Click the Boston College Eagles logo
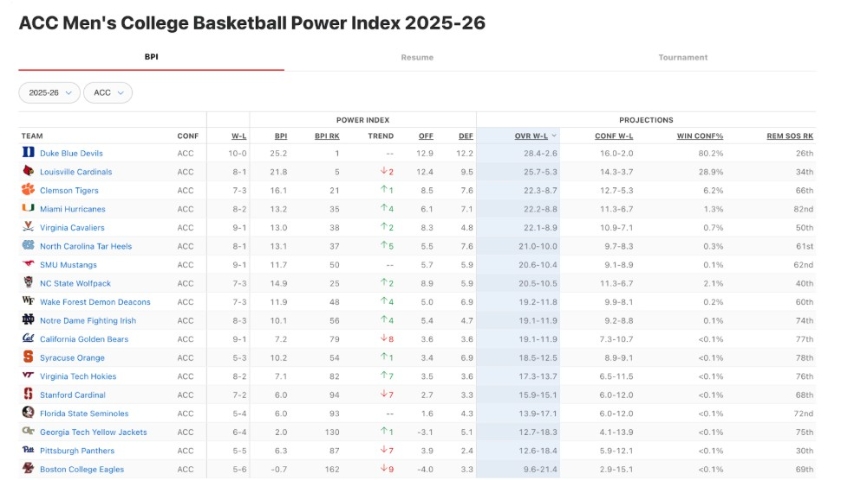The width and height of the screenshot is (854, 480). [28, 469]
